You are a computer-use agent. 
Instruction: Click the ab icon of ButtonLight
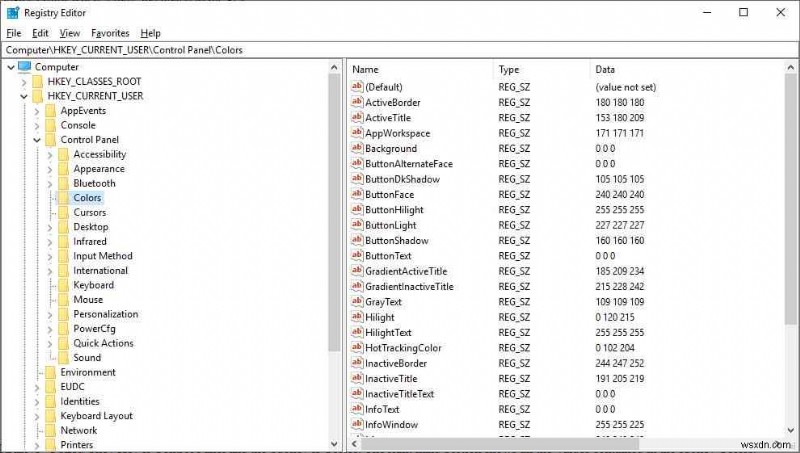coord(357,224)
